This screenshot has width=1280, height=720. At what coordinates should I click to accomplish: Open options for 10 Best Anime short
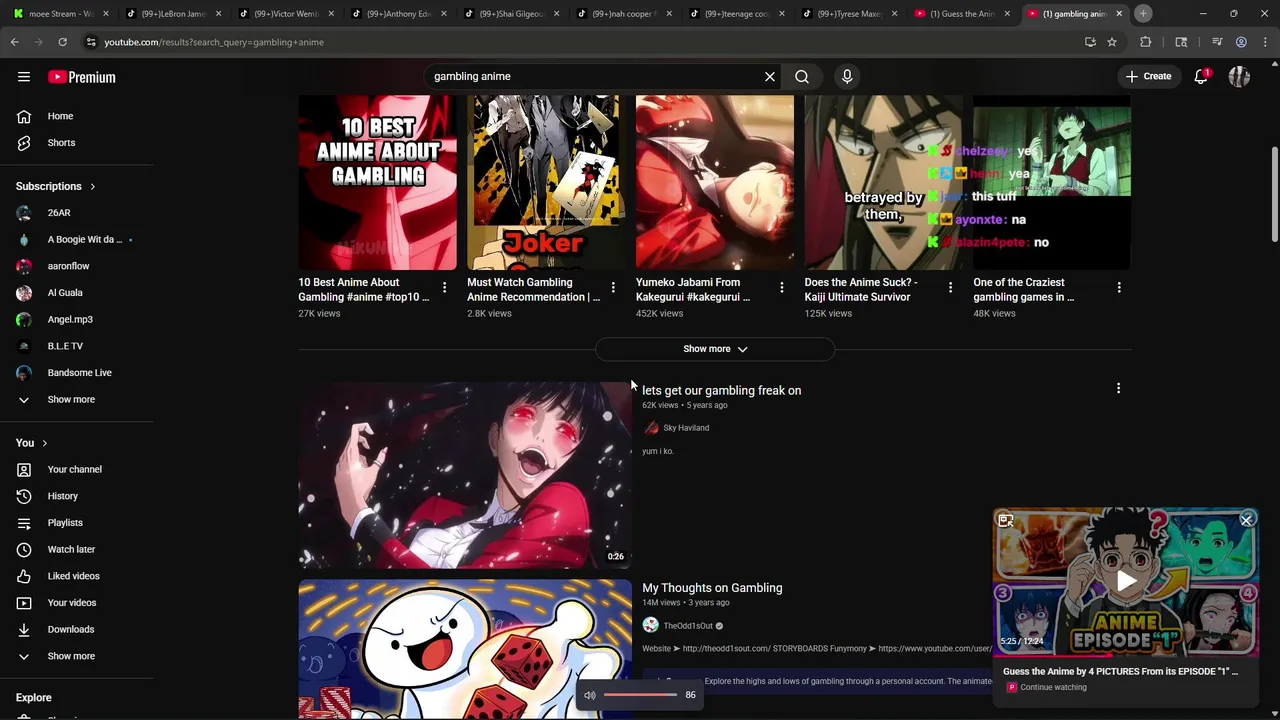[x=444, y=288]
